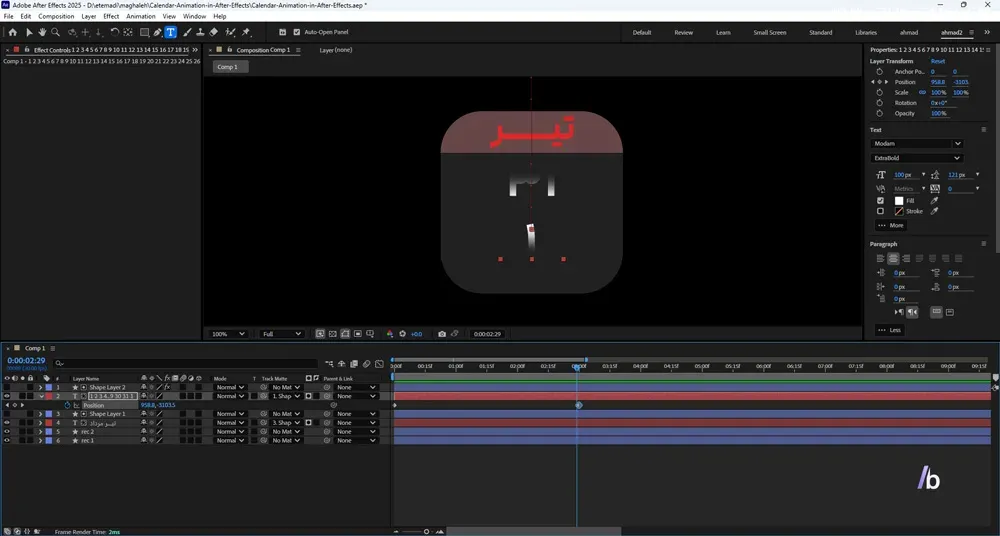Viewport: 1000px width, 536px height.
Task: Enable the Stroke checkbox in Text properties
Action: (x=881, y=211)
